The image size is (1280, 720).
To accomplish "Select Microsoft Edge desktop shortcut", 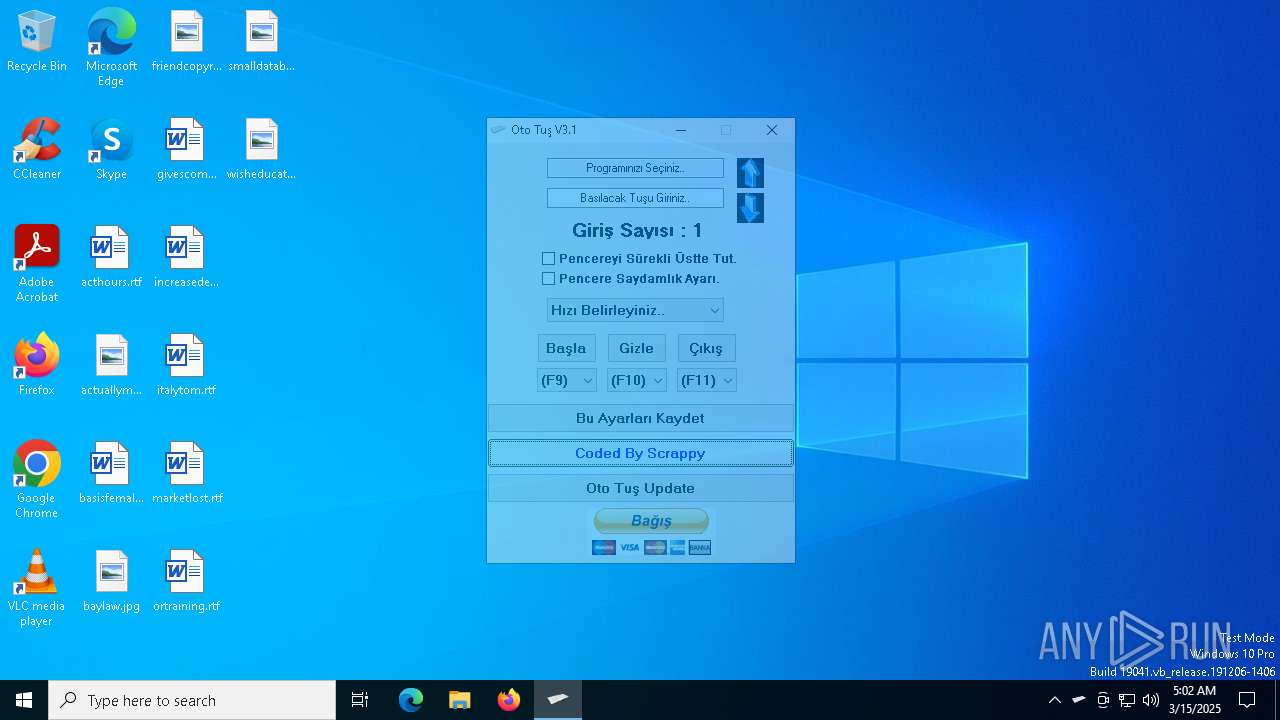I will pos(111,48).
